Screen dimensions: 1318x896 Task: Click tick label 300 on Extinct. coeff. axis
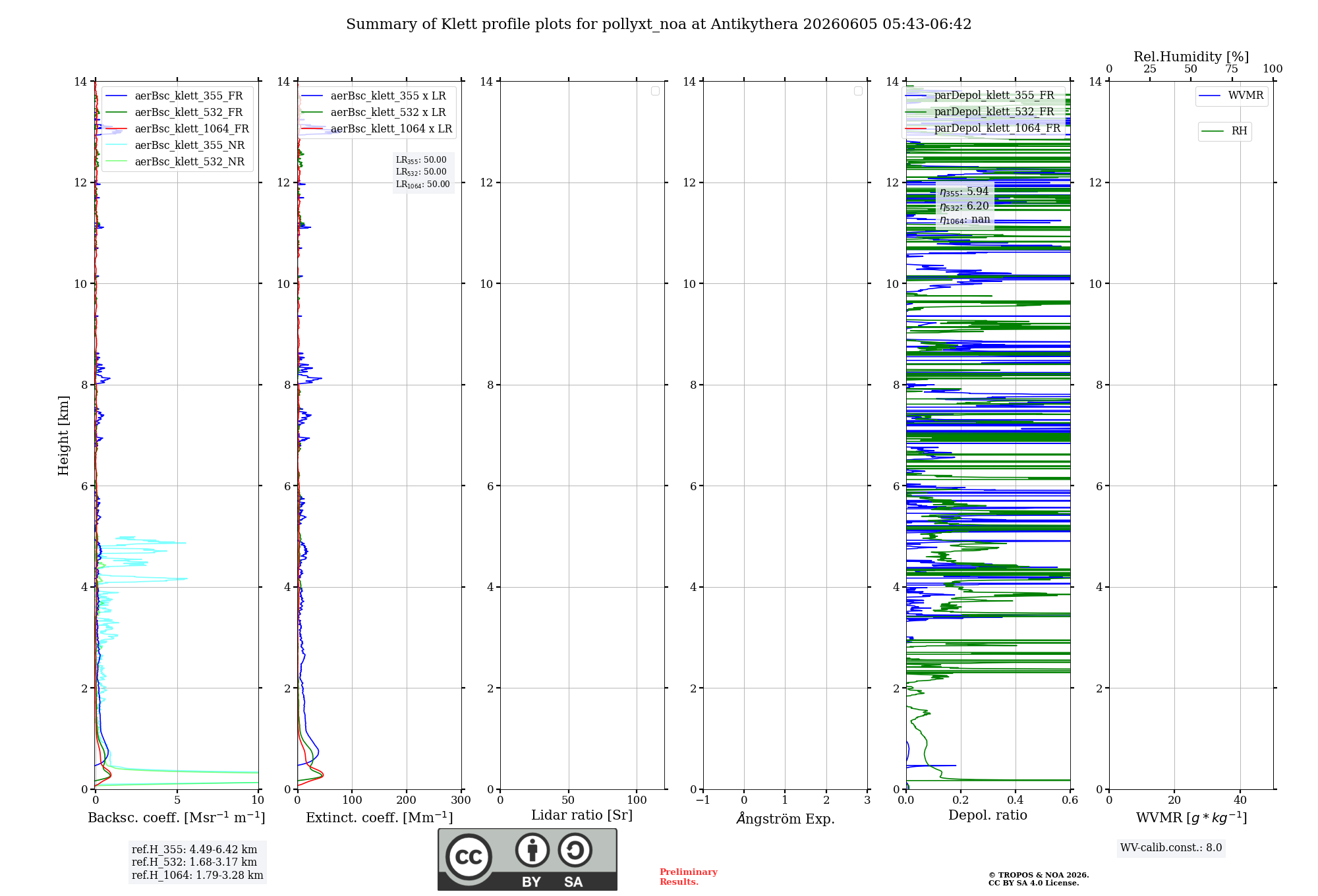point(461,800)
